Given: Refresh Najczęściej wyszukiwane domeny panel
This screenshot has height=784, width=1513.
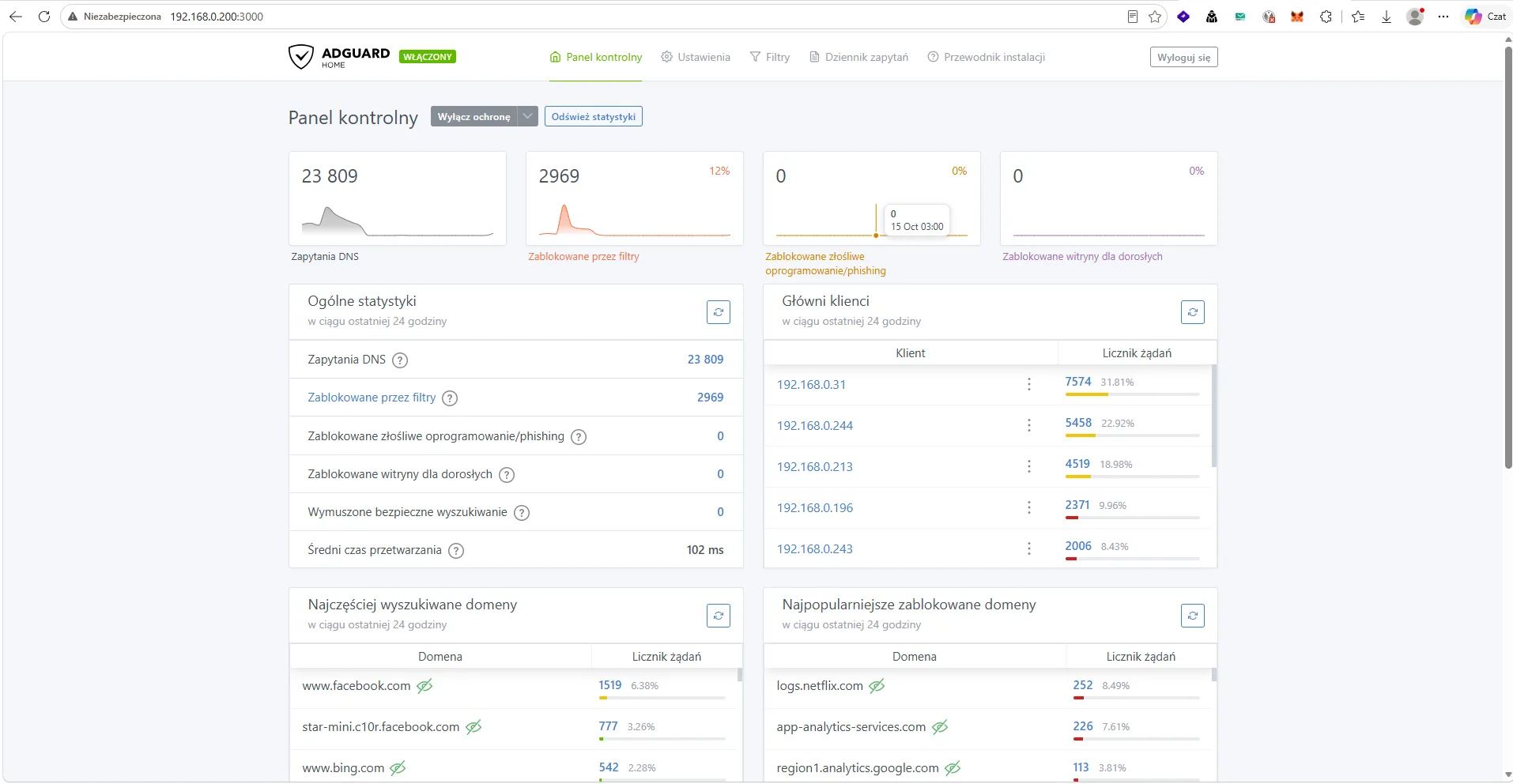Looking at the screenshot, I should point(718,616).
